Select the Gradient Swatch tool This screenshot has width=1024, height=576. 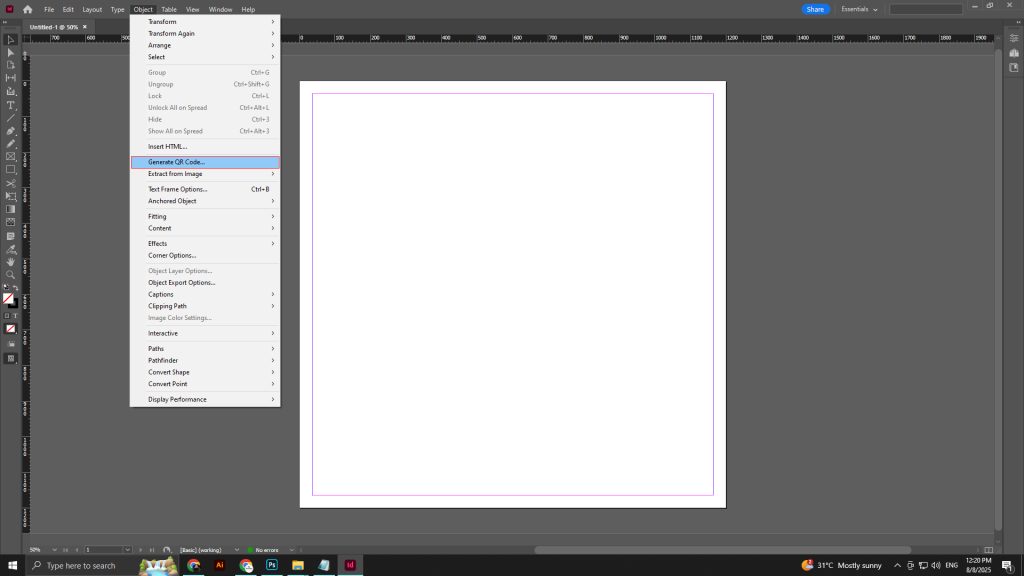pos(12,209)
